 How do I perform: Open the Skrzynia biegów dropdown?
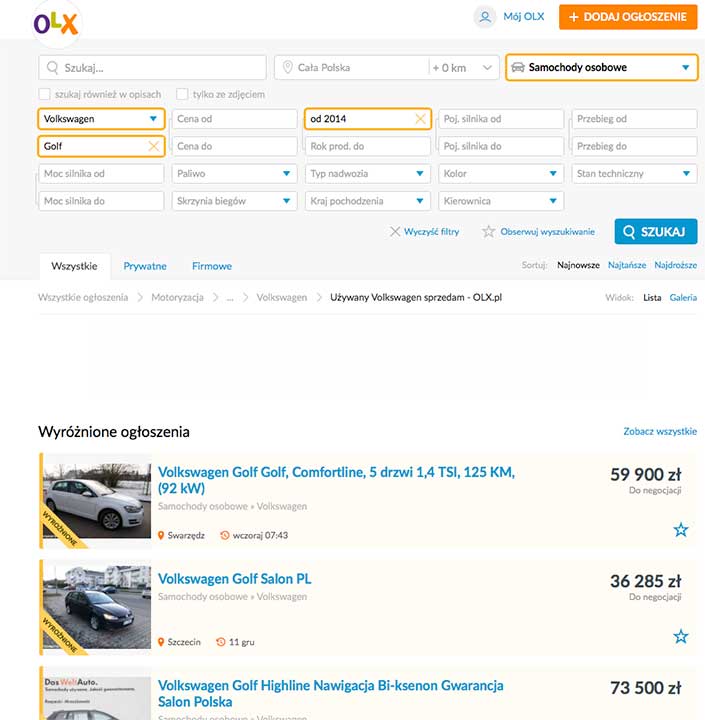coord(234,201)
